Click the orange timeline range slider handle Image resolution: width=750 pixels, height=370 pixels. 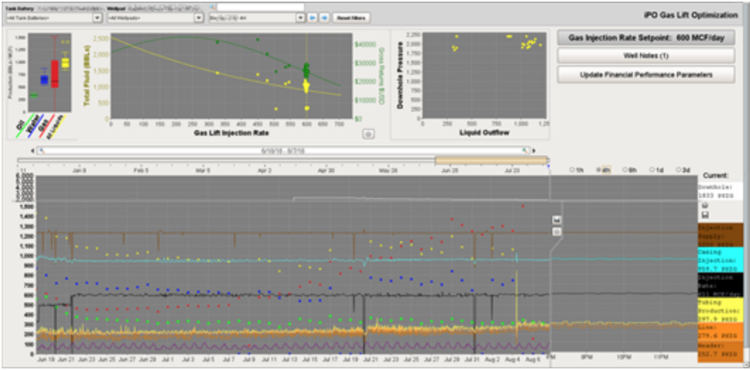pyautogui.click(x=491, y=160)
